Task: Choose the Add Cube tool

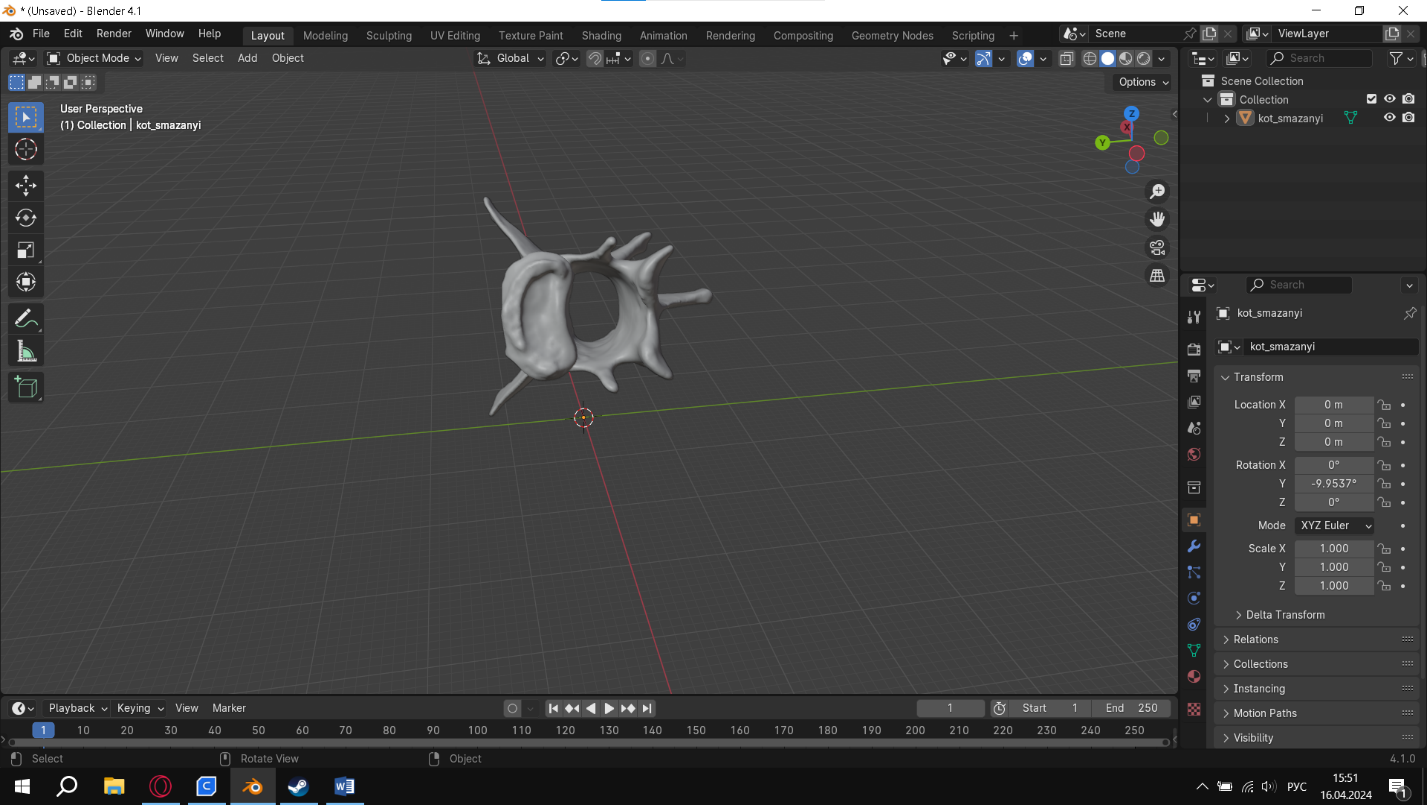Action: [x=26, y=387]
